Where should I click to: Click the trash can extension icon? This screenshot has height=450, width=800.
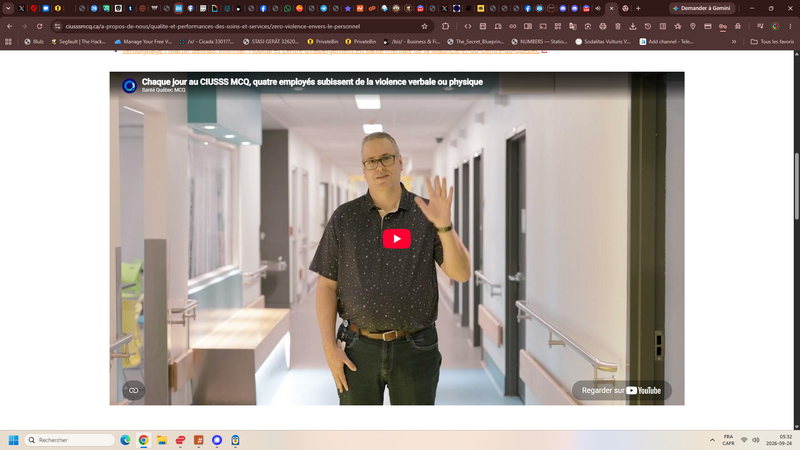pyautogui.click(x=618, y=26)
